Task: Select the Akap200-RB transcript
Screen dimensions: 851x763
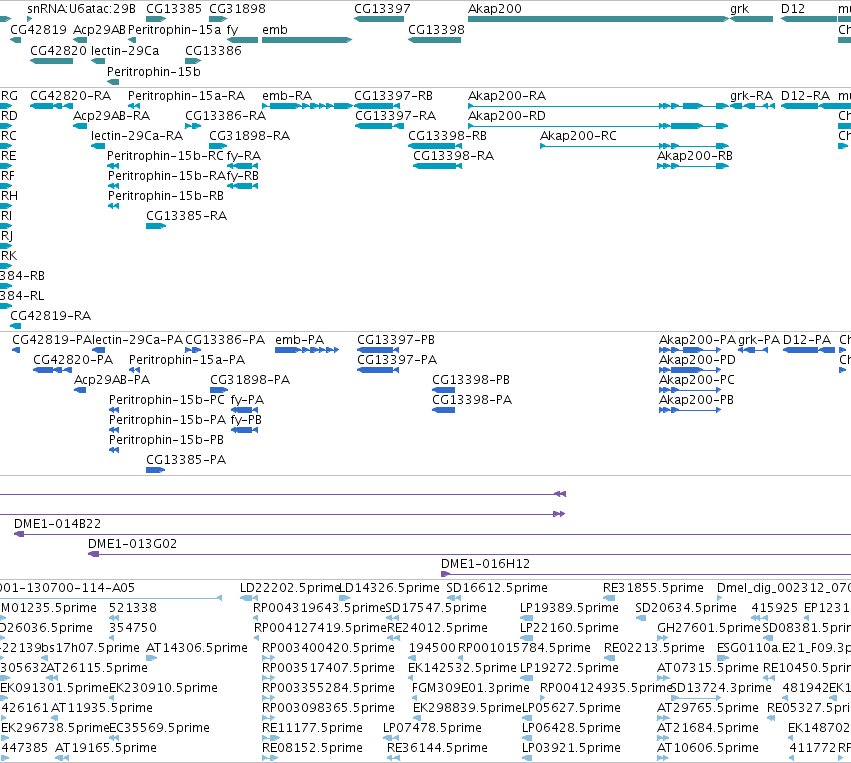Action: coord(693,166)
